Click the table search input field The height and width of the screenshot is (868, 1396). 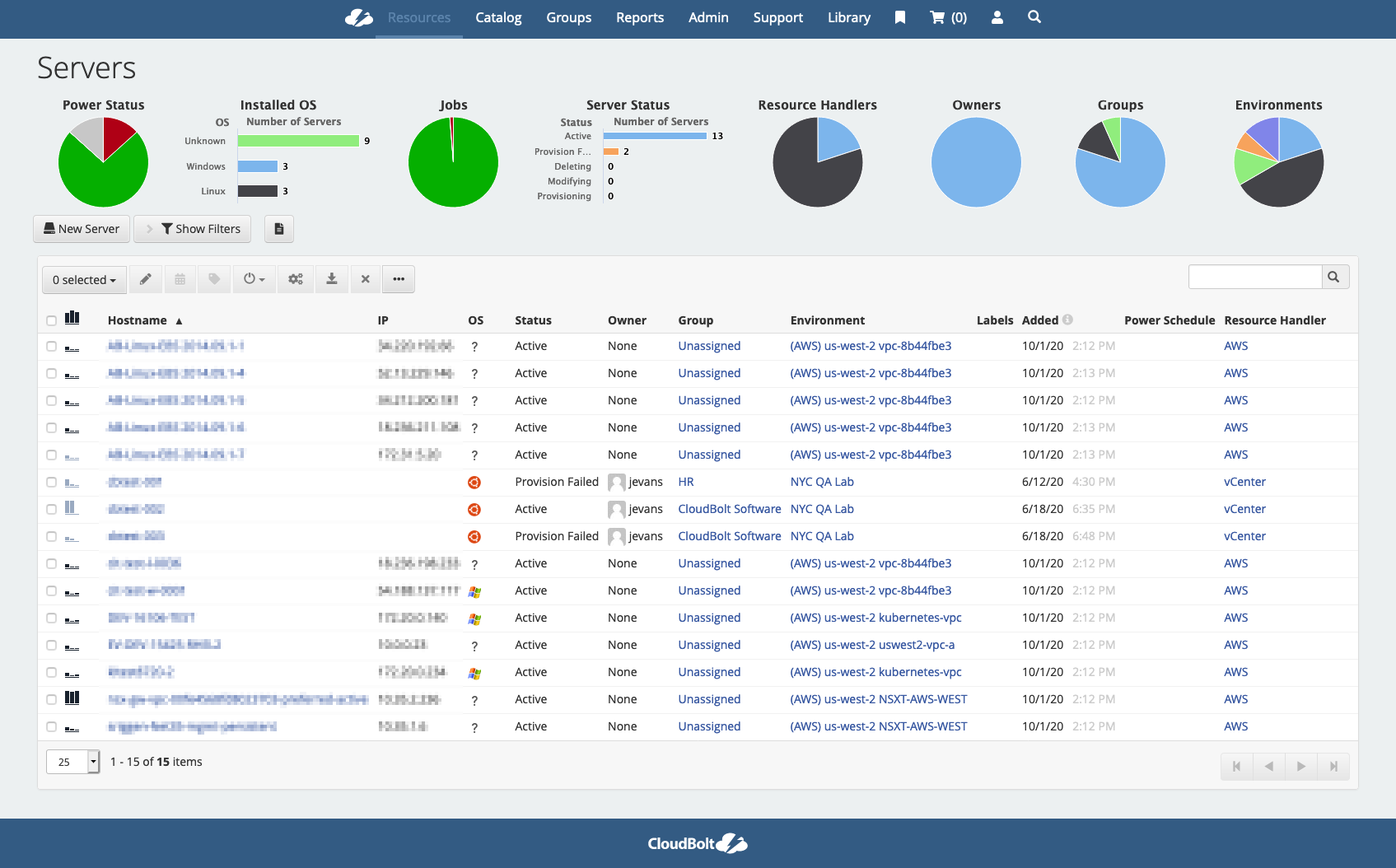click(x=1254, y=278)
